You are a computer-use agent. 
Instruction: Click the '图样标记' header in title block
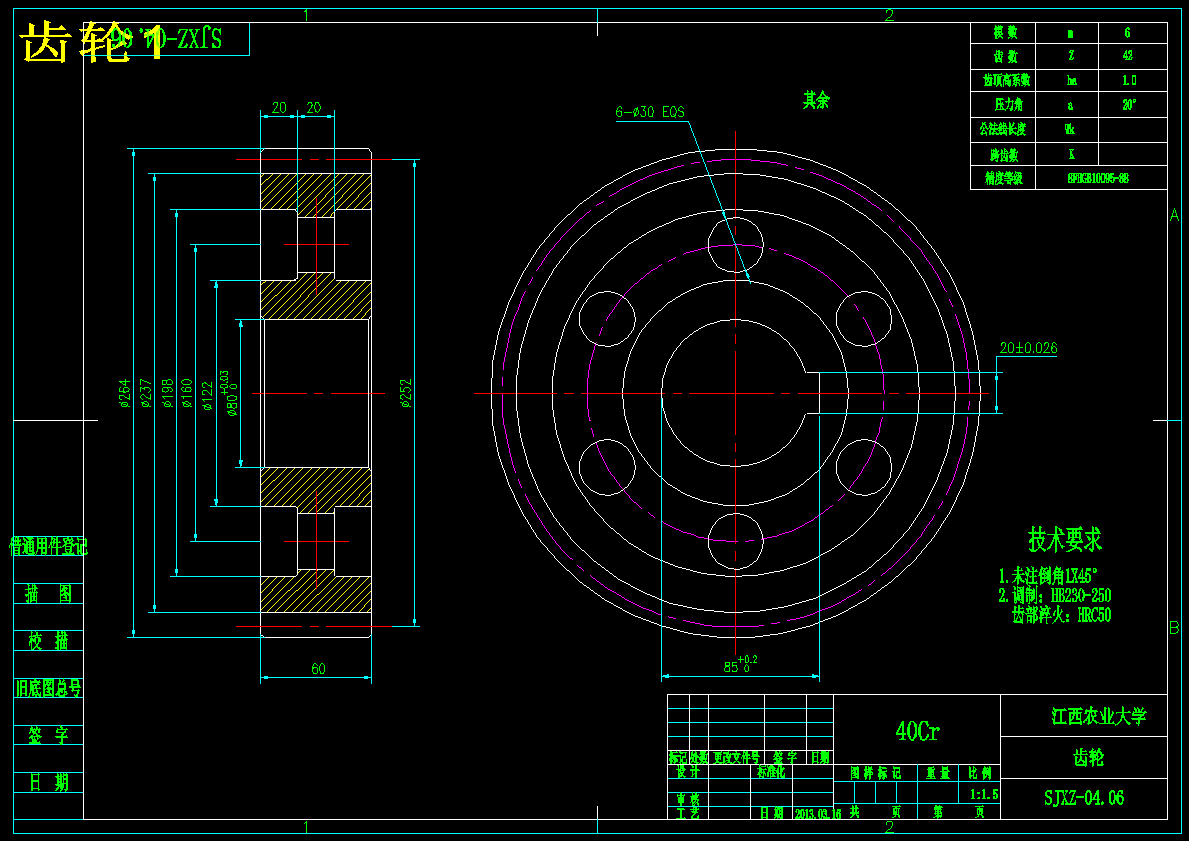[x=875, y=773]
